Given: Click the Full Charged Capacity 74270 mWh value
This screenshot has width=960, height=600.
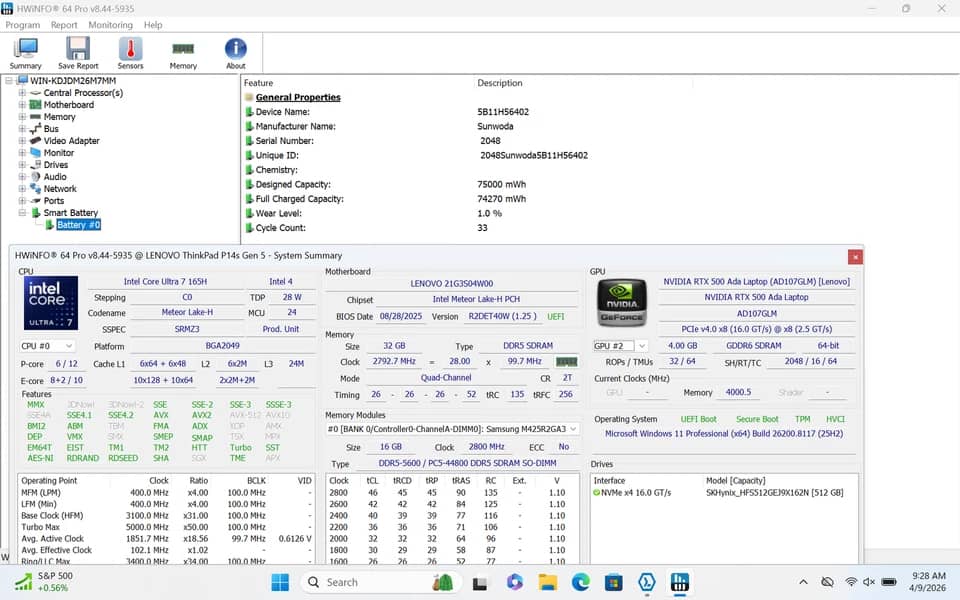Looking at the screenshot, I should [501, 199].
